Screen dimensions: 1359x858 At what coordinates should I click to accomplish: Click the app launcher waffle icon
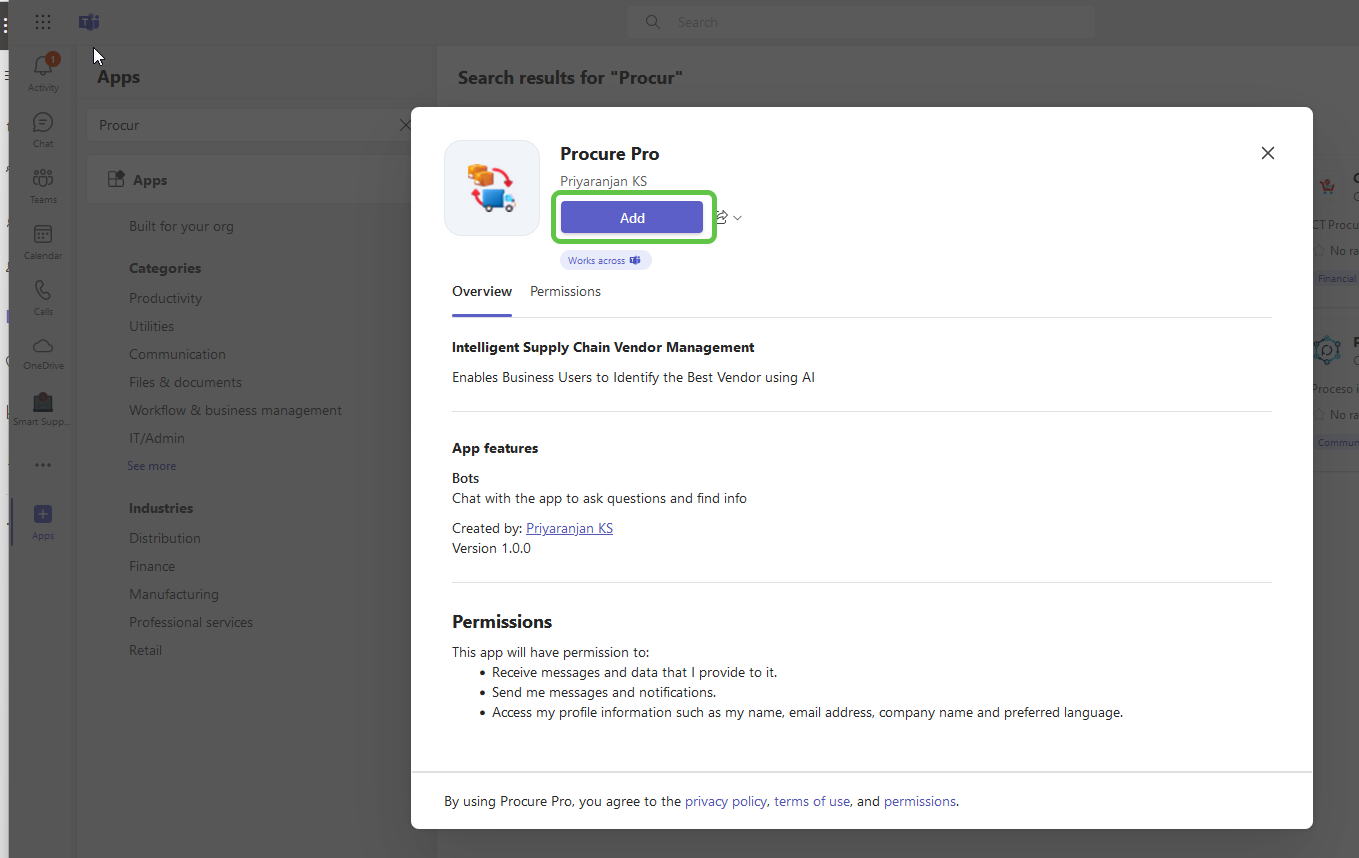click(x=43, y=22)
